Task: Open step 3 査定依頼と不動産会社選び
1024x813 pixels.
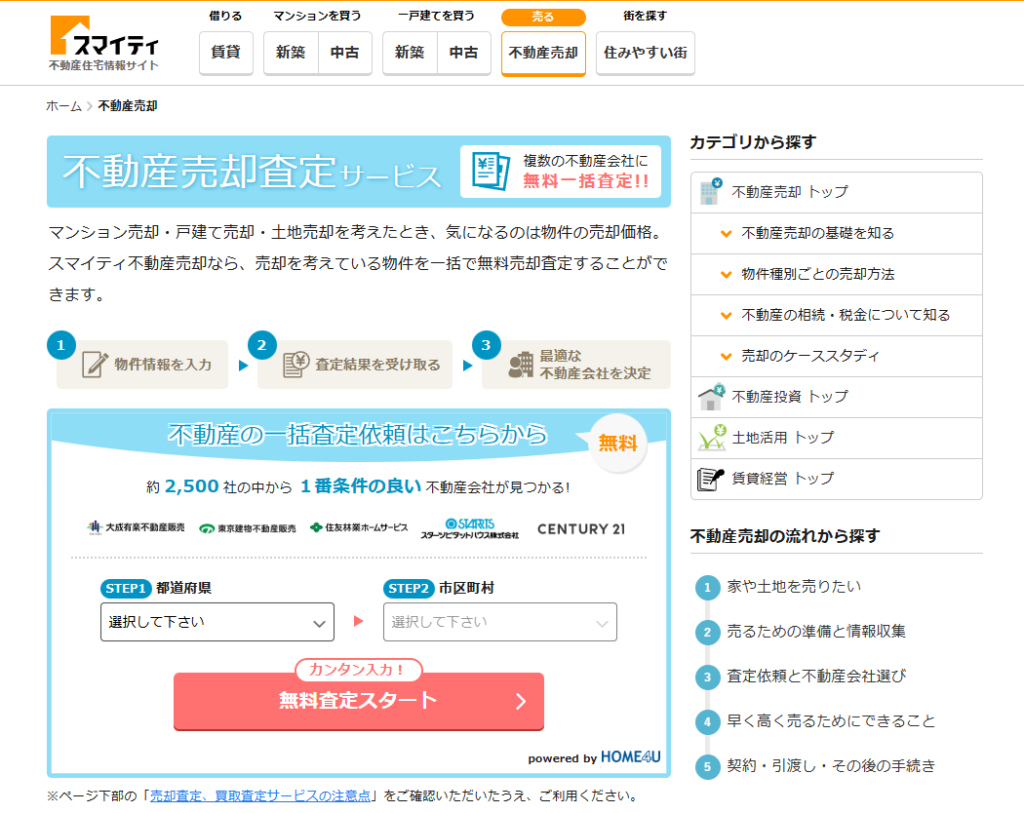Action: [816, 677]
